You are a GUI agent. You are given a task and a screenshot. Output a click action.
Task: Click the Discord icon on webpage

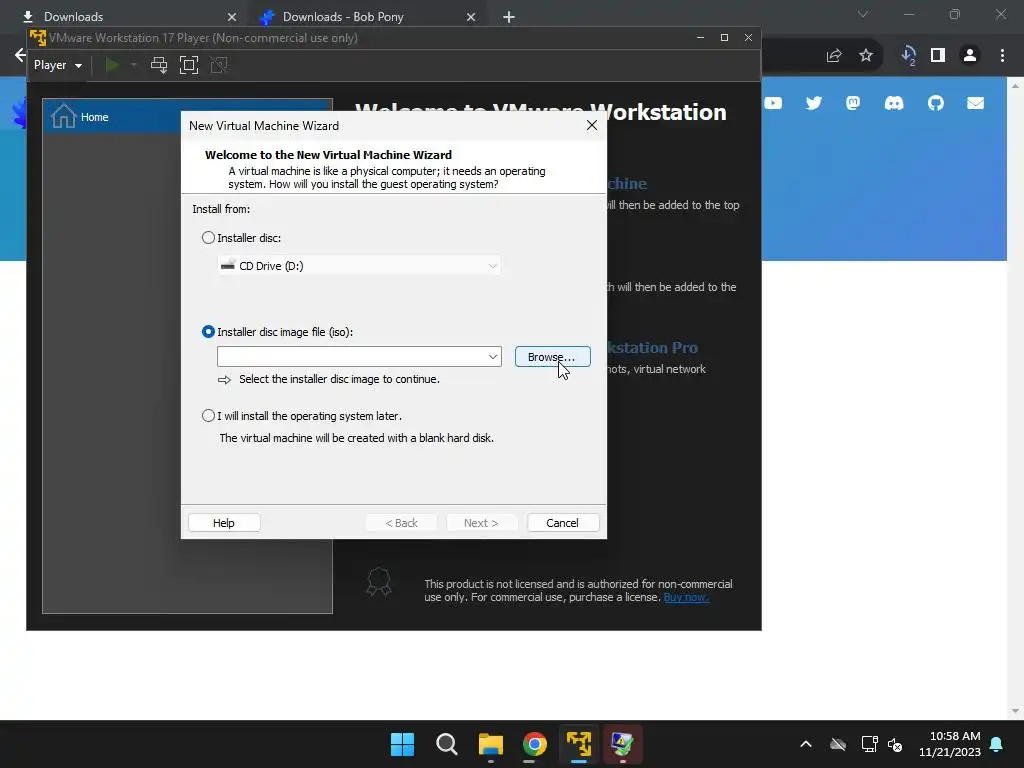894,103
